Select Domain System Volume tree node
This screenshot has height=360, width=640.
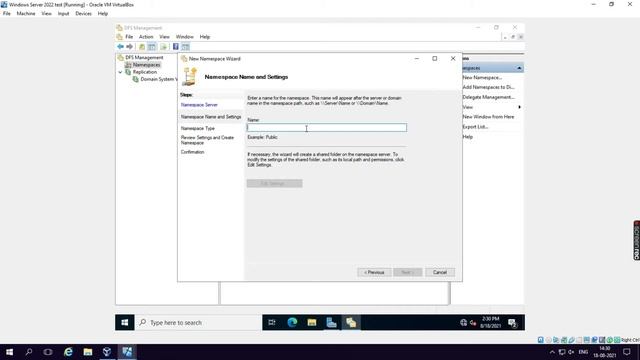[x=159, y=79]
